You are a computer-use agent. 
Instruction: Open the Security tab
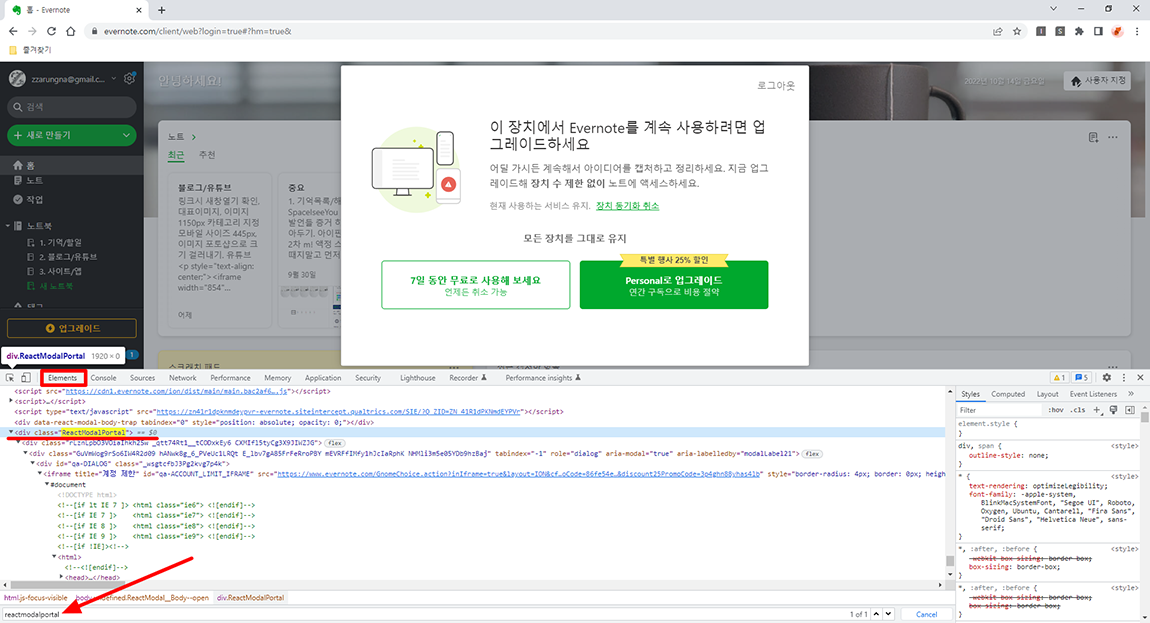click(x=367, y=378)
